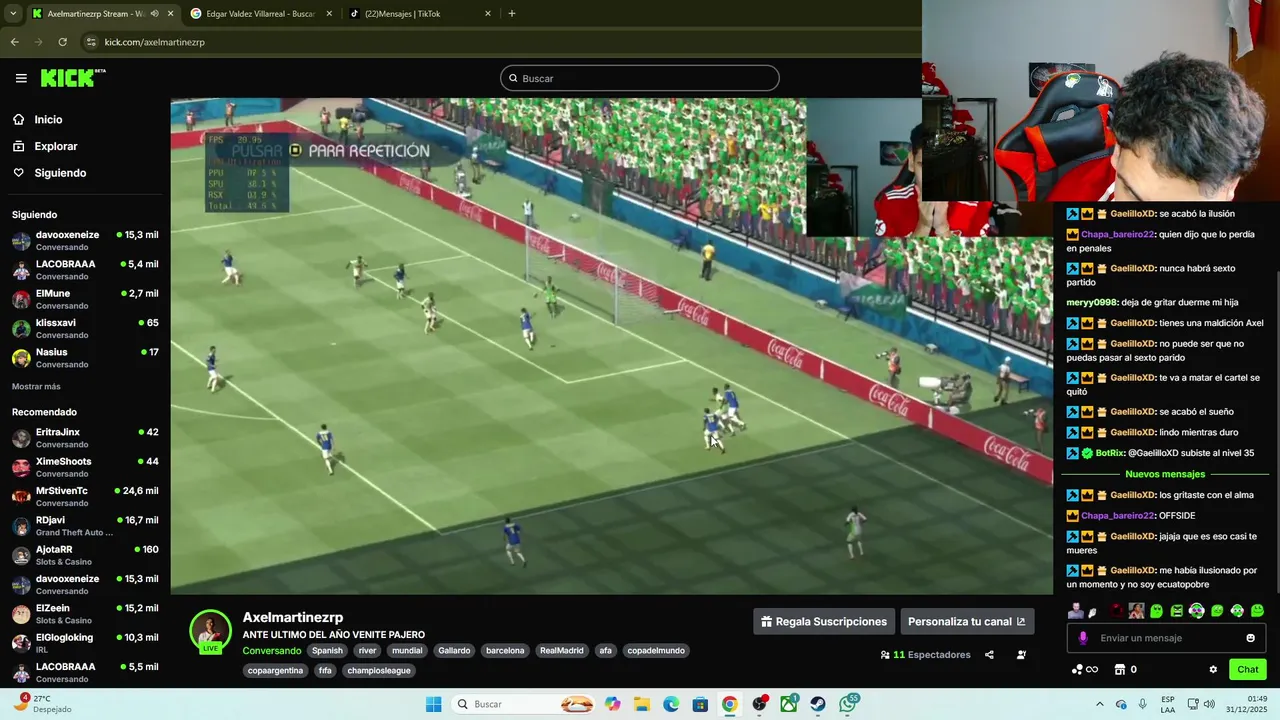Viewport: 1280px width, 720px height.
Task: Click the Axelmartinezrp streamer avatar
Action: pyautogui.click(x=210, y=631)
